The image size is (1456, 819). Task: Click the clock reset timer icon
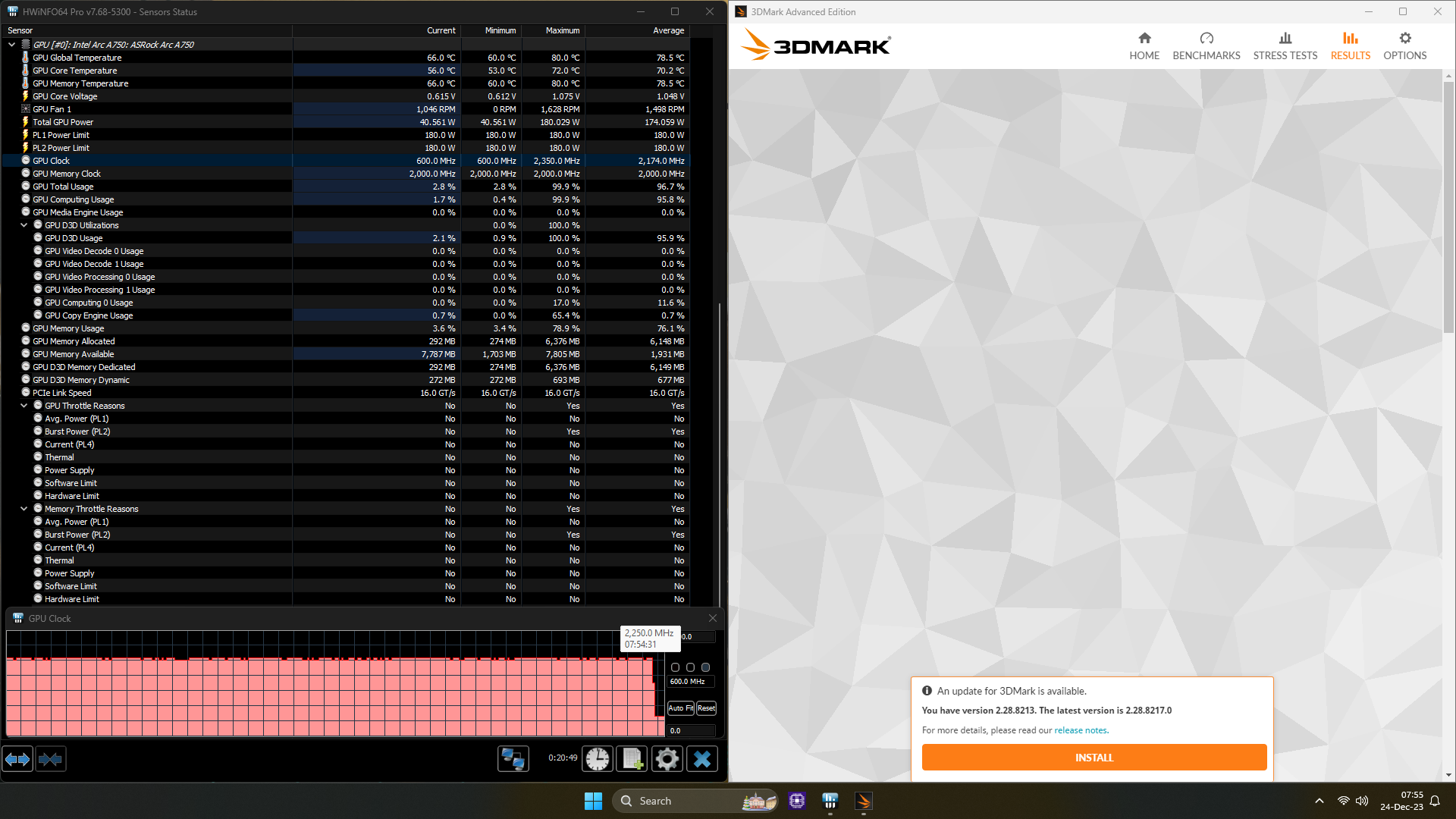pyautogui.click(x=598, y=758)
